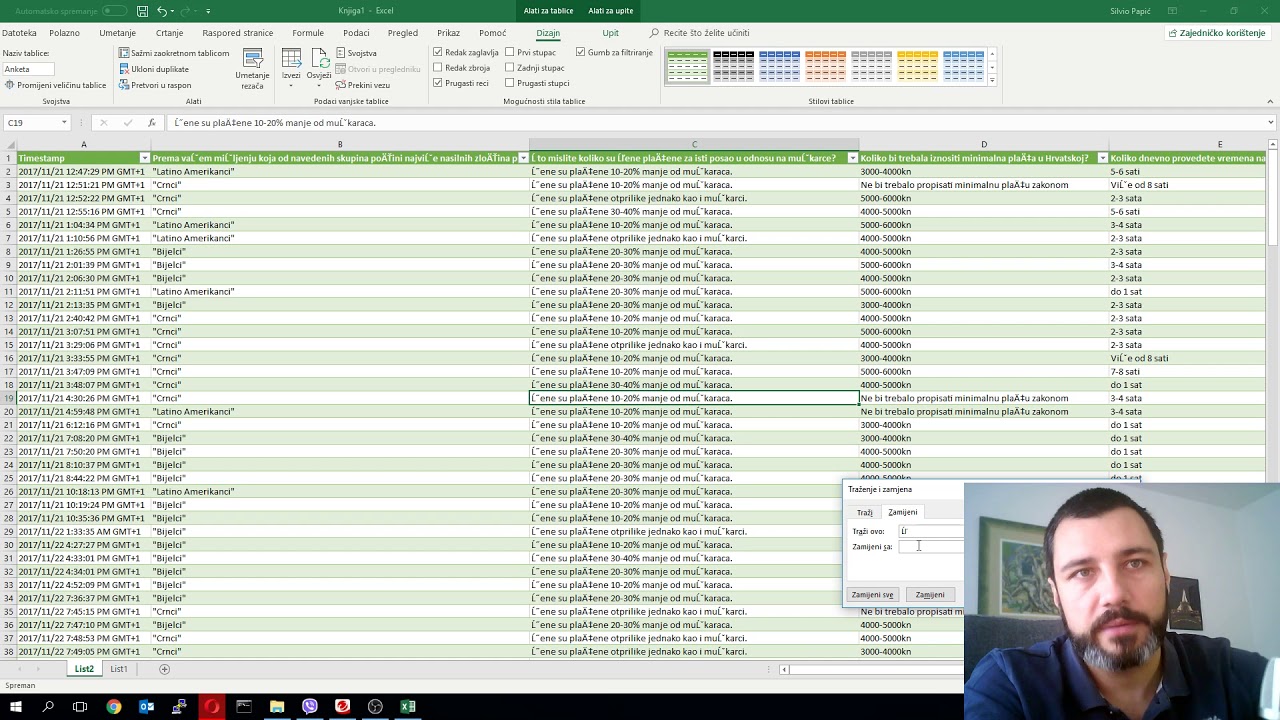Add a new sheet with plus icon

165,669
